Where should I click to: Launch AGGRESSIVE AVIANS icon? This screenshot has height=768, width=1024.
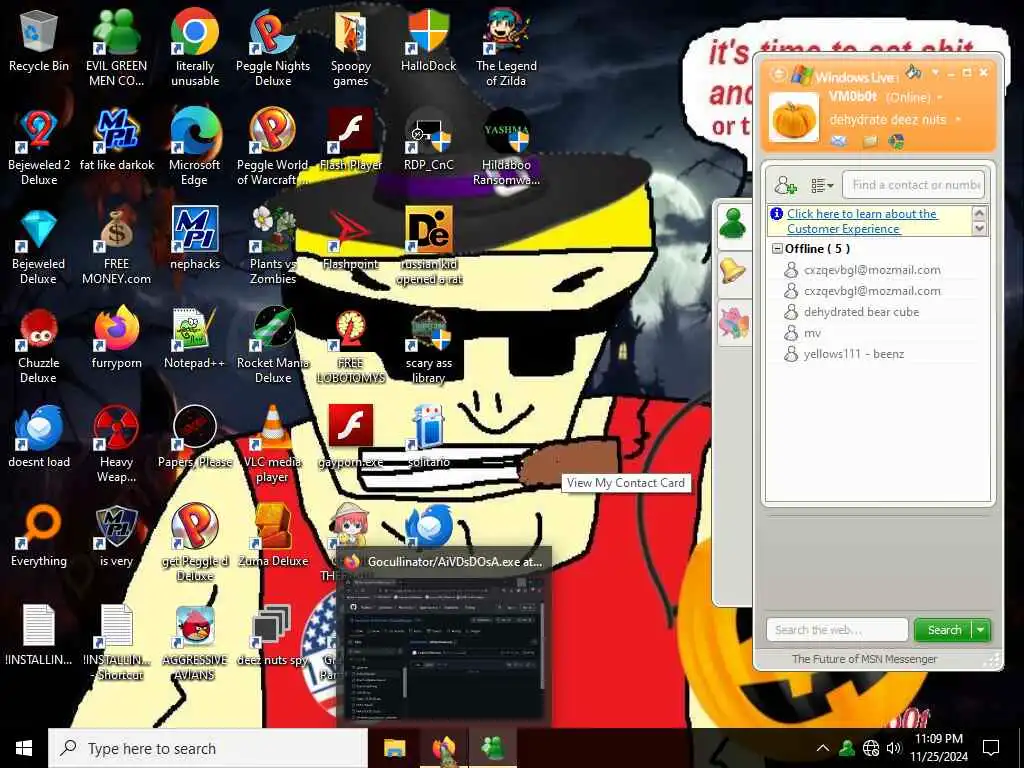[x=195, y=641]
